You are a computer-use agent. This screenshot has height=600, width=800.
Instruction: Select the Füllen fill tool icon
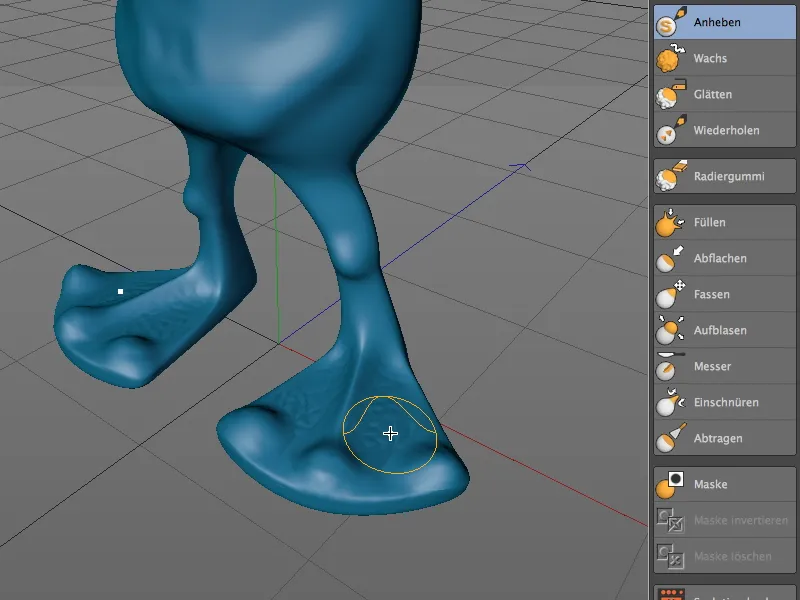click(x=670, y=222)
